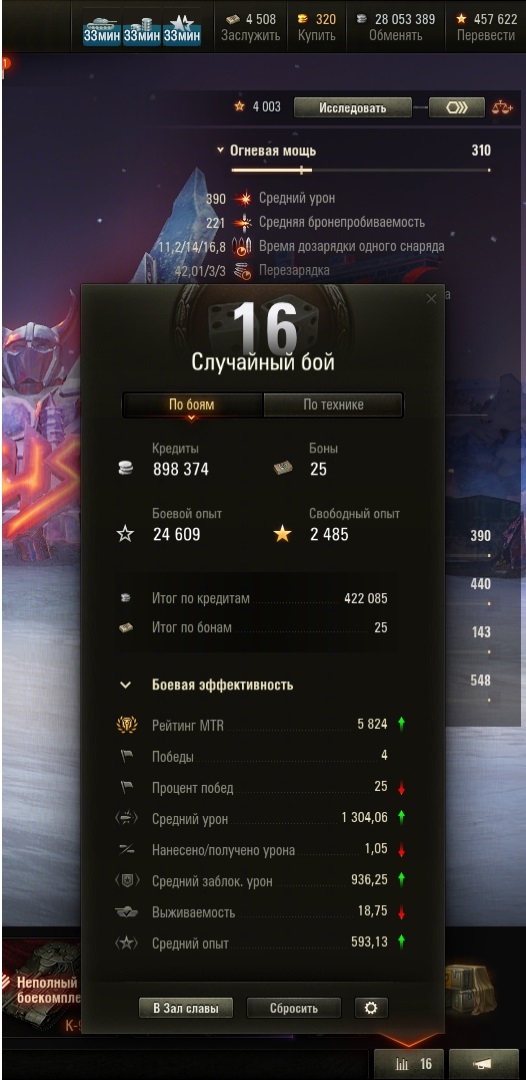Click the Сбросить button
526x1080 pixels.
click(294, 1008)
